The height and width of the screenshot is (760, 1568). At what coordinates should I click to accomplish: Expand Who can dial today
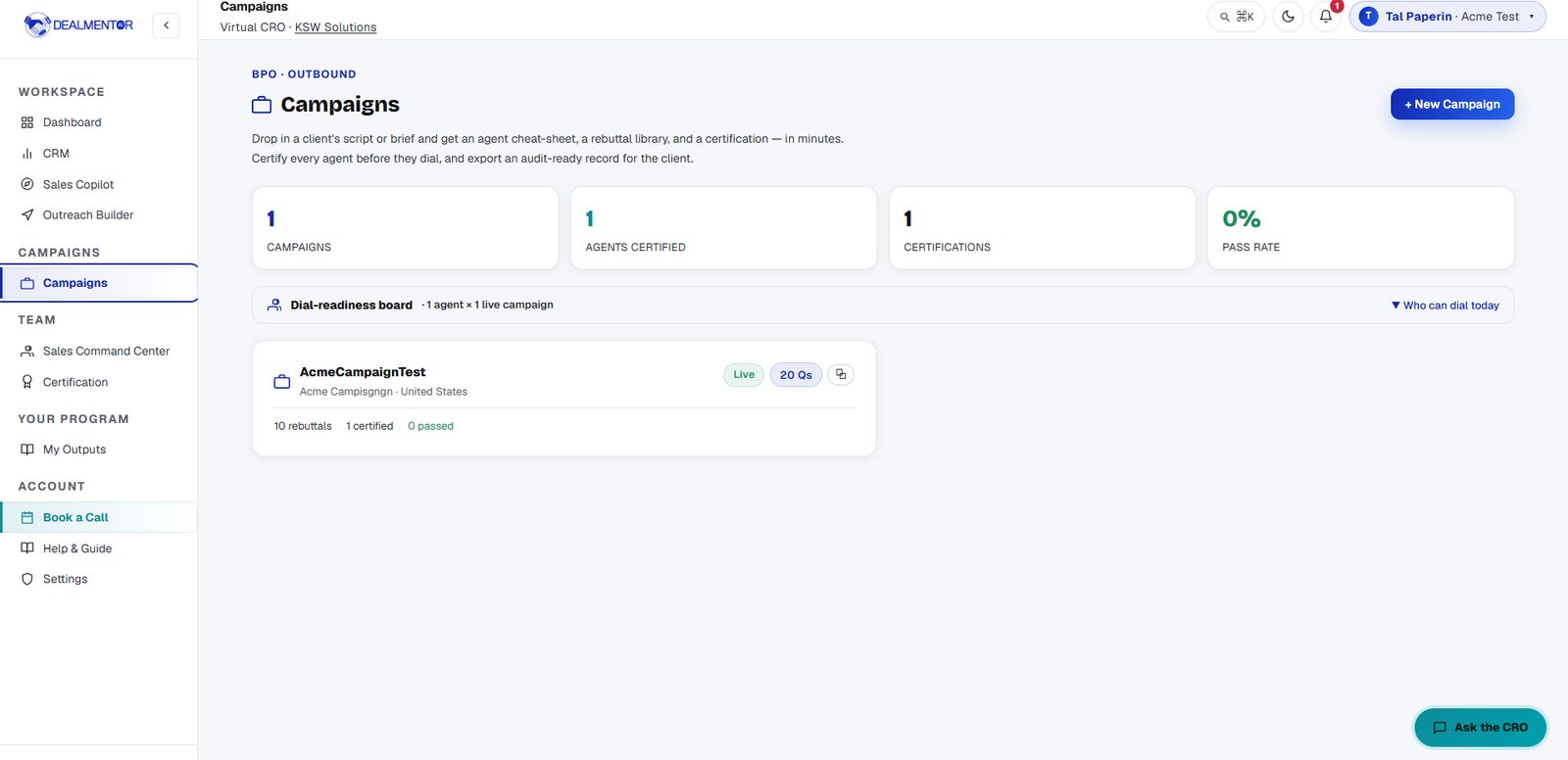(x=1445, y=306)
